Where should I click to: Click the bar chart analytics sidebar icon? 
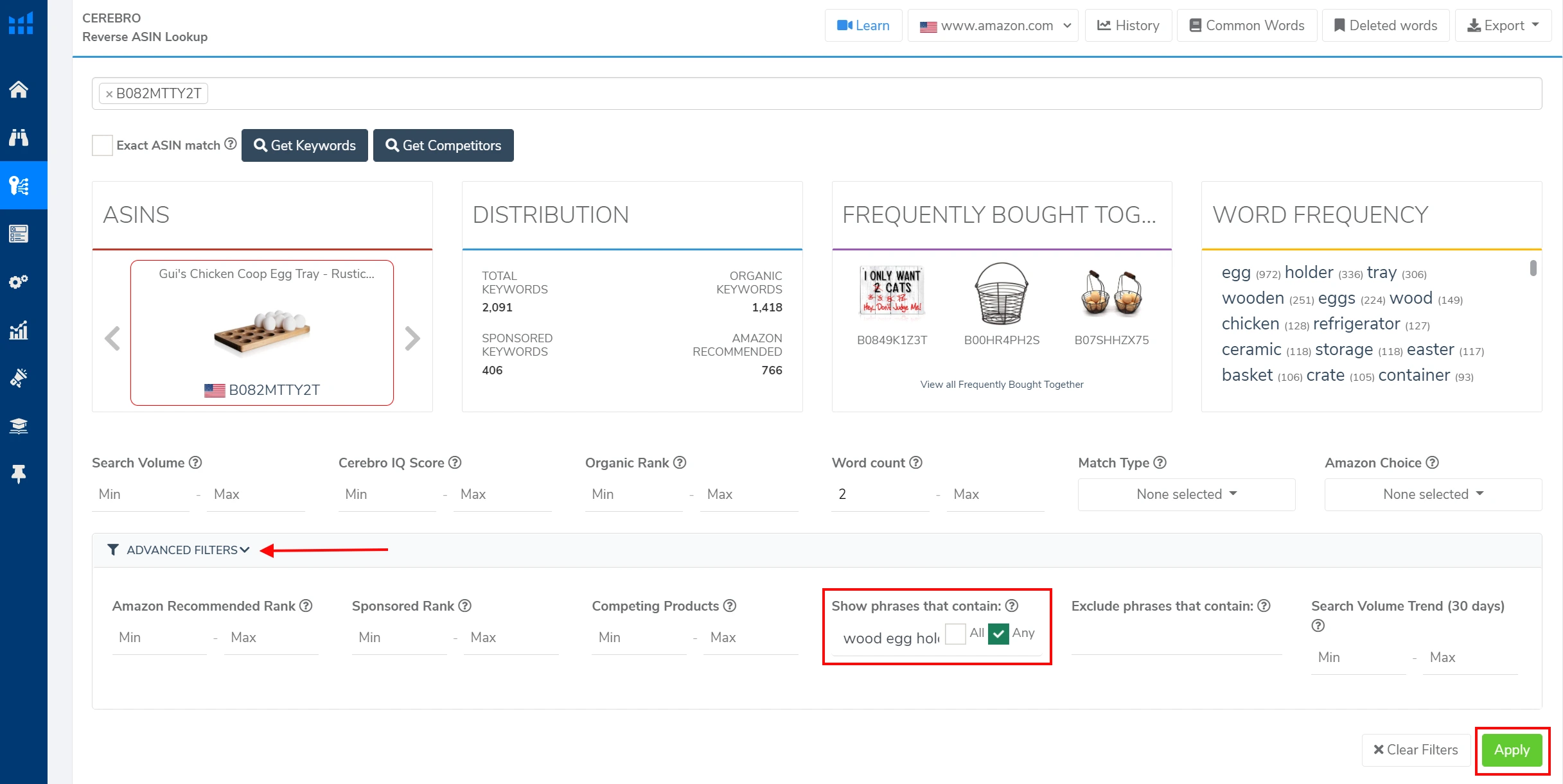click(19, 330)
